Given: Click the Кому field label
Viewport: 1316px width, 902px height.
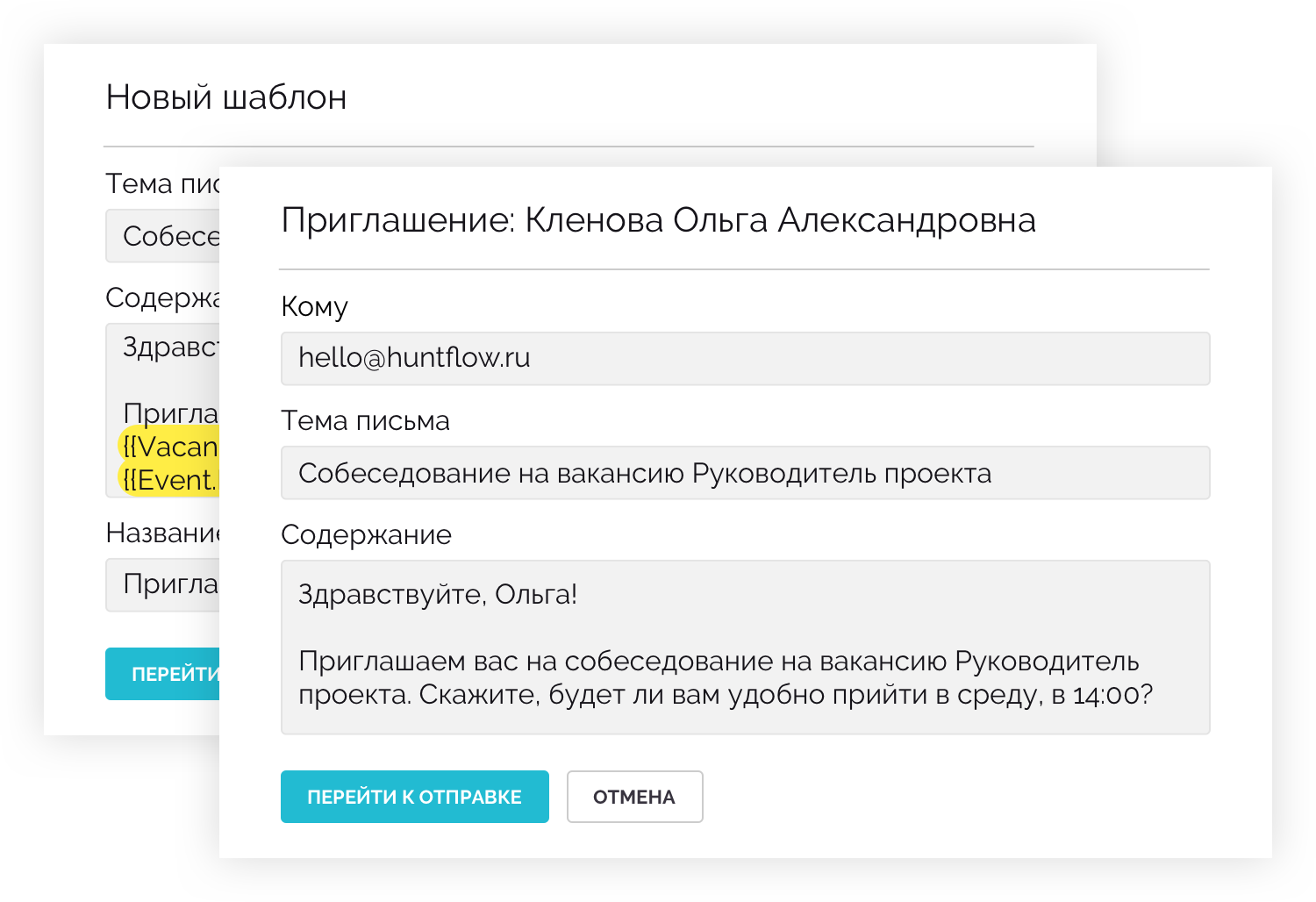Looking at the screenshot, I should (x=312, y=306).
